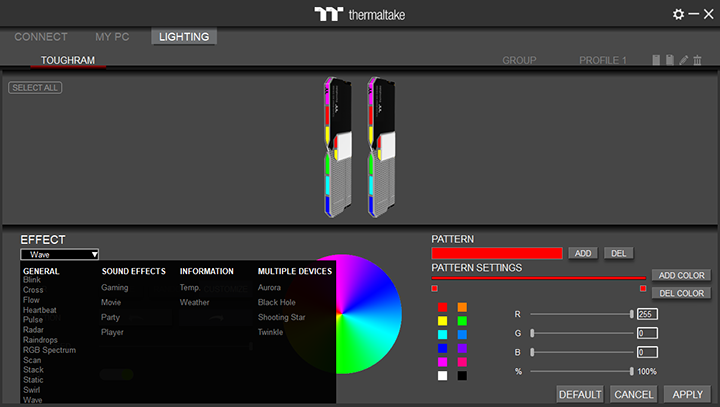Delete profile using the trash icon
The height and width of the screenshot is (407, 720).
[698, 60]
